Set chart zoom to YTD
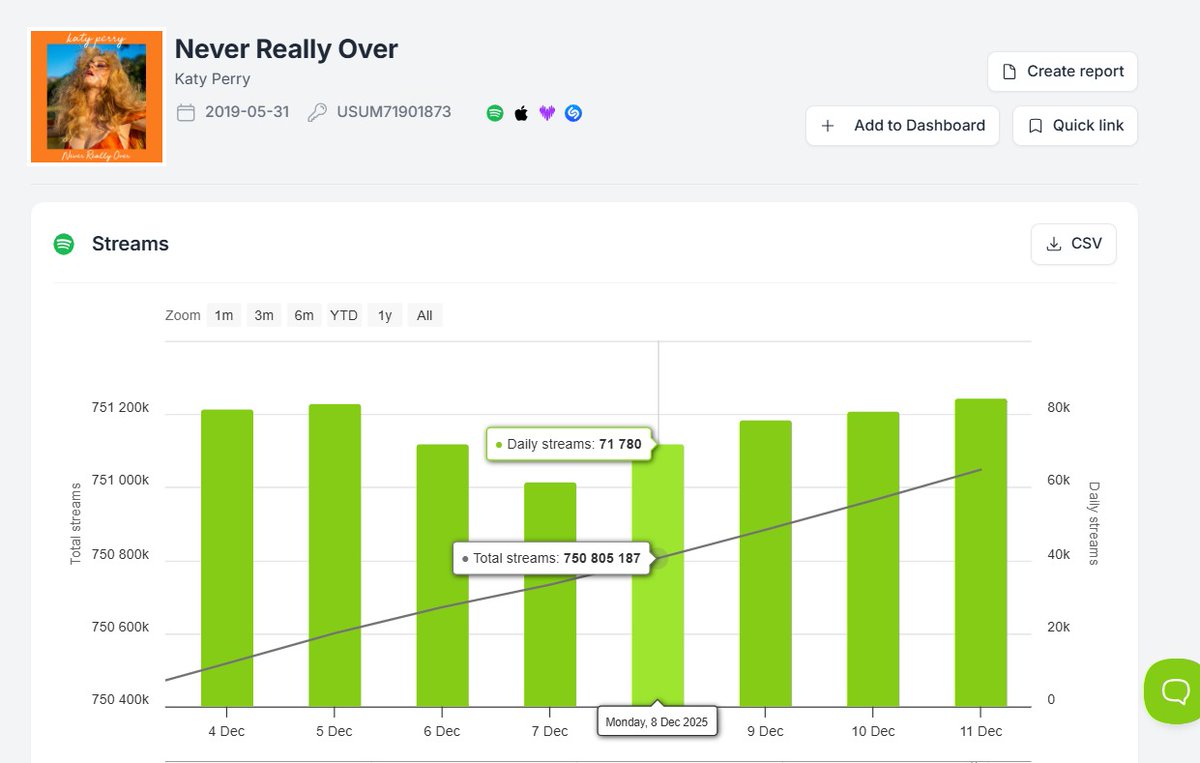Image resolution: width=1200 pixels, height=763 pixels. 344,315
